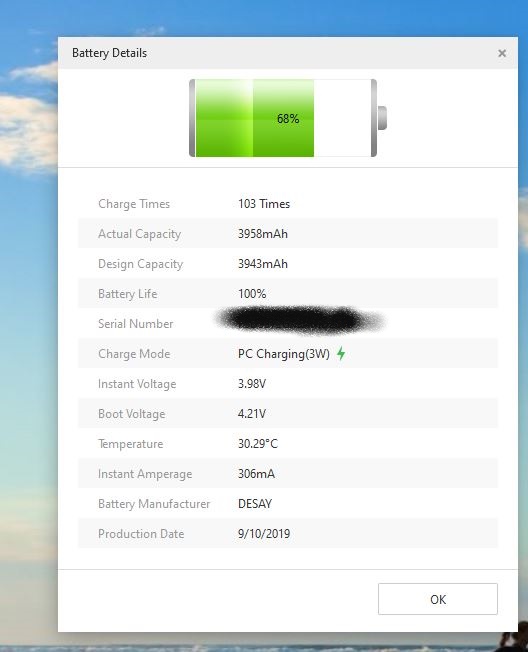Viewport: 528px width, 652px height.
Task: Click the green charging lightning bolt icon
Action: [x=341, y=353]
